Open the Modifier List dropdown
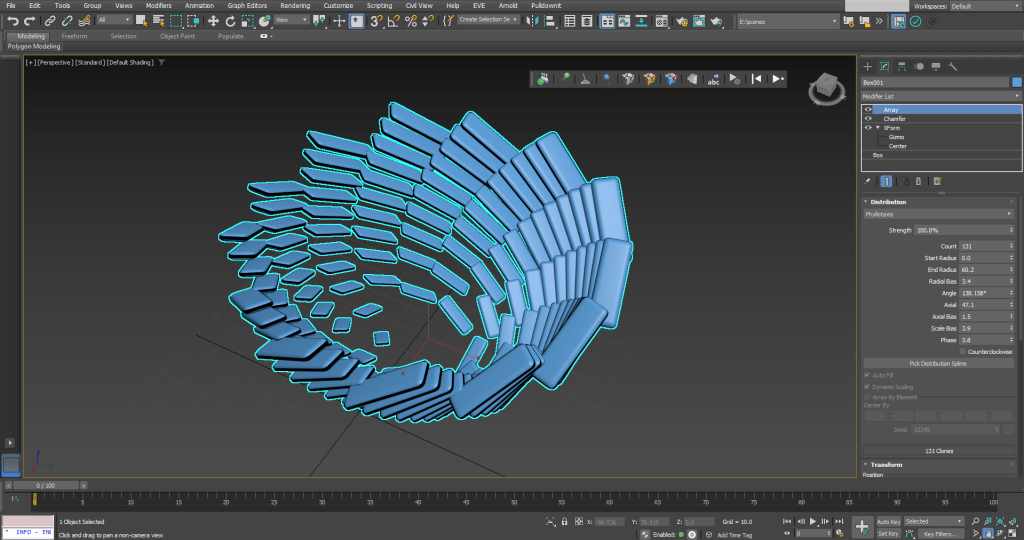1024x540 pixels. tap(941, 96)
